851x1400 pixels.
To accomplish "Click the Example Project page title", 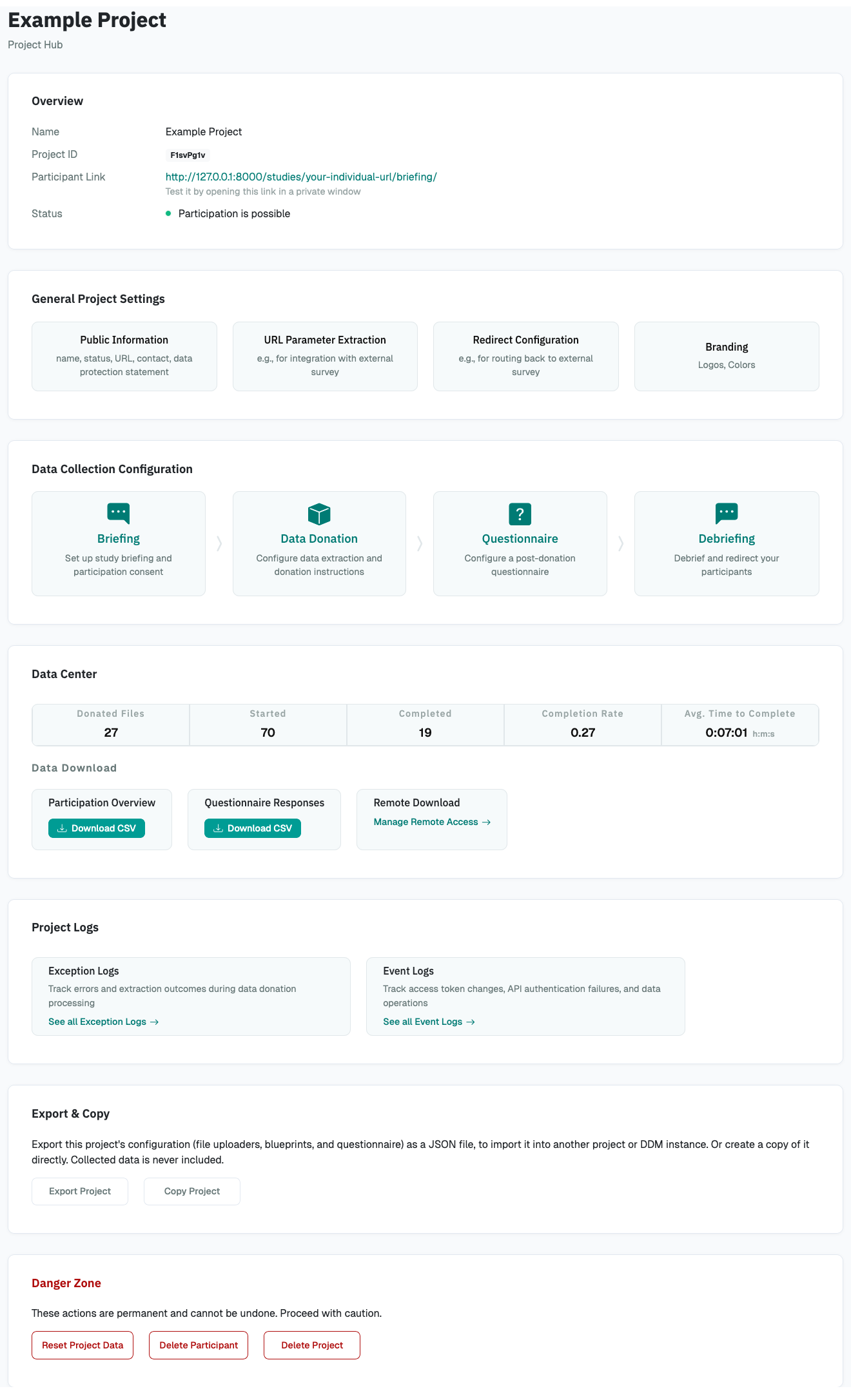I will pyautogui.click(x=87, y=20).
